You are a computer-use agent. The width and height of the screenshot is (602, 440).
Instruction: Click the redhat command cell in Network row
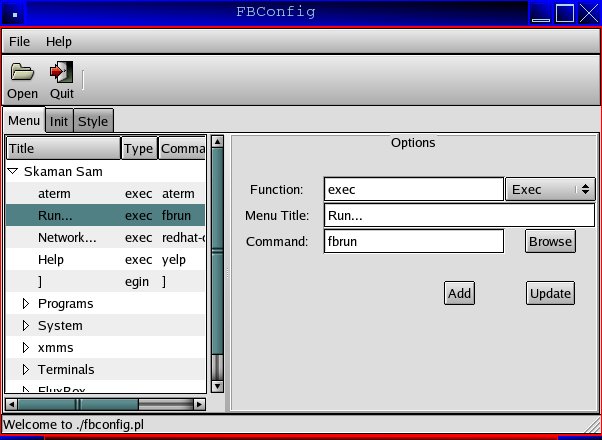tap(183, 237)
